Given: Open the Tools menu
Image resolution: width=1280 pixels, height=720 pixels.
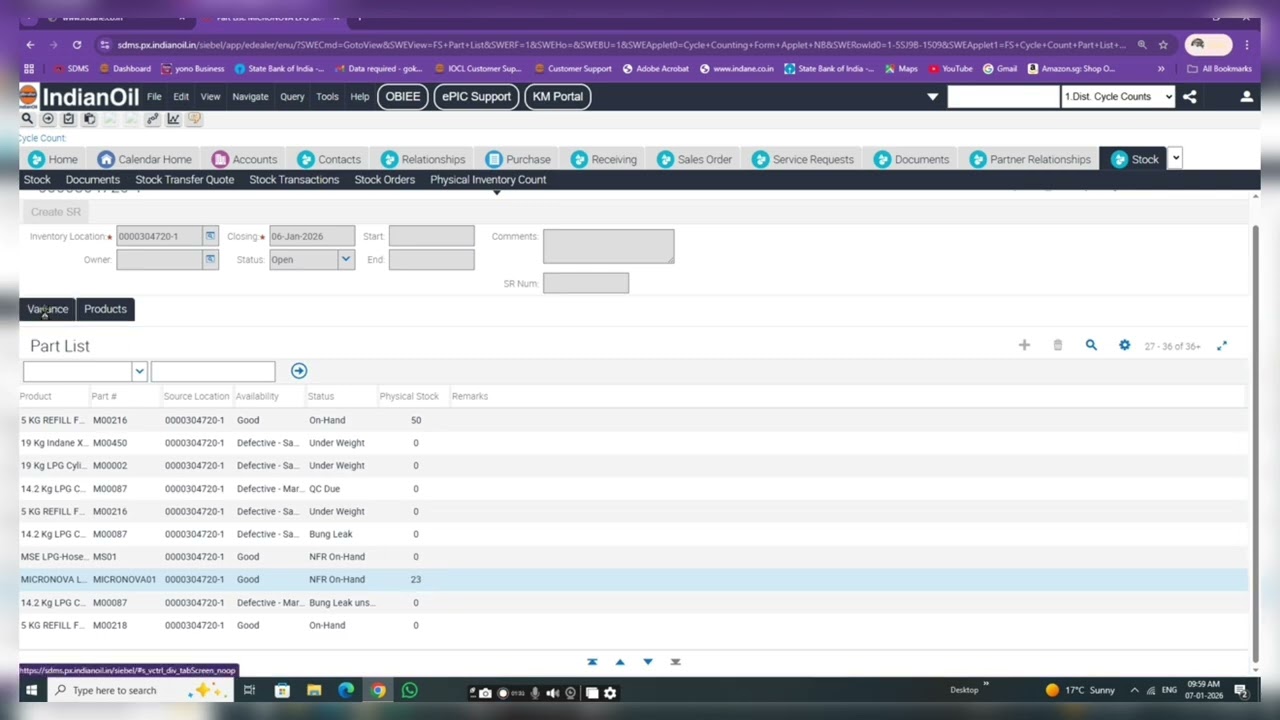Looking at the screenshot, I should [327, 97].
